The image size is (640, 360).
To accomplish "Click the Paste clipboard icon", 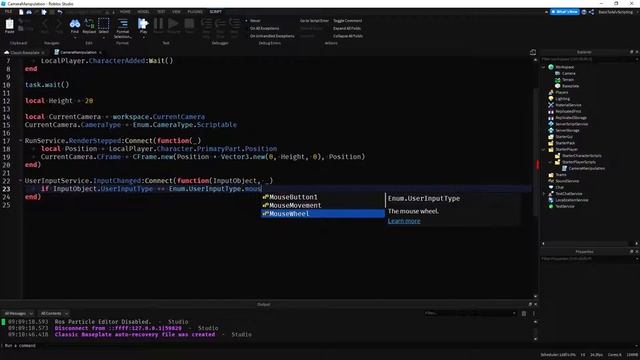I will click(x=9, y=24).
